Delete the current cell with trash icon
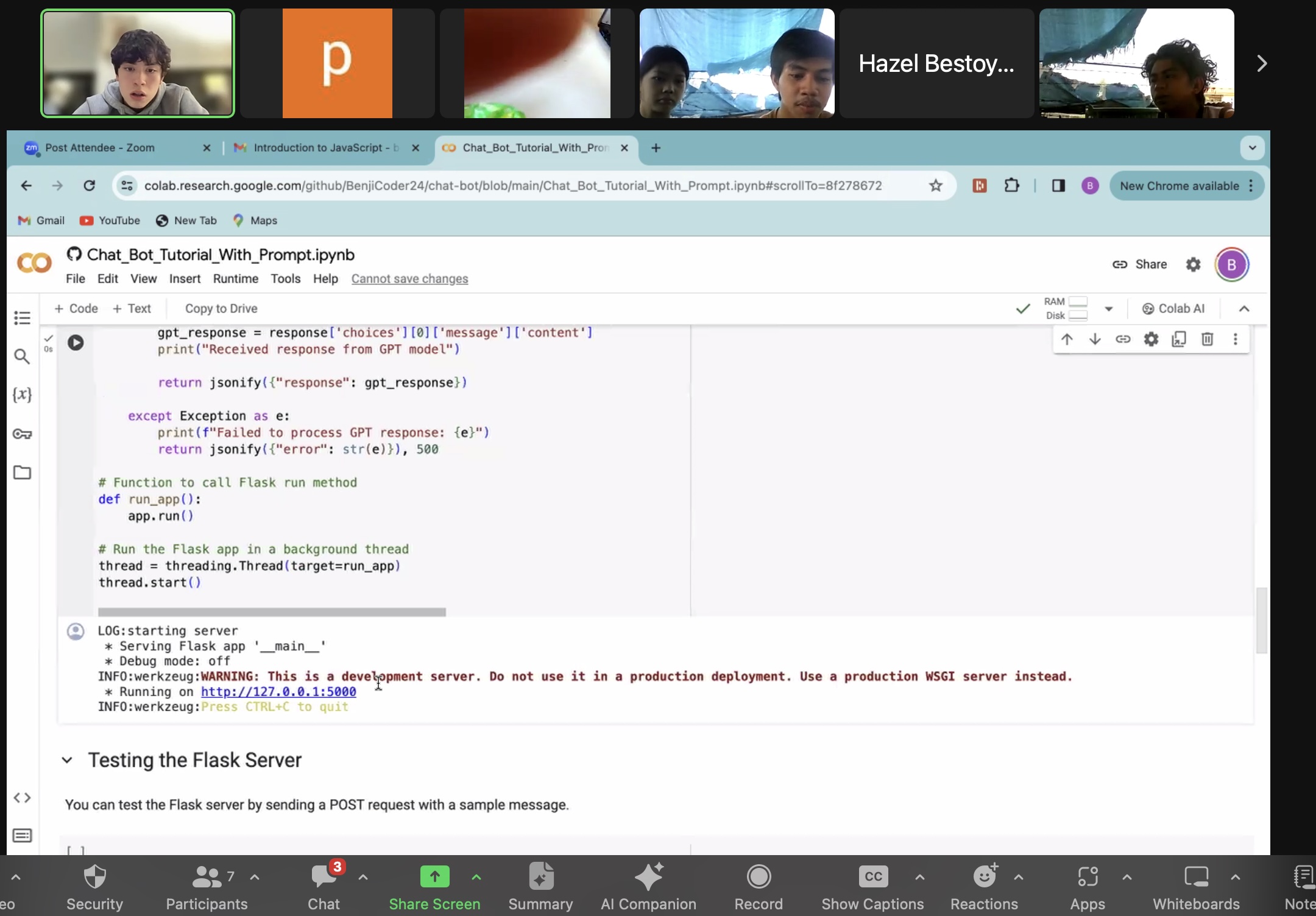The width and height of the screenshot is (1316, 916). (1207, 339)
